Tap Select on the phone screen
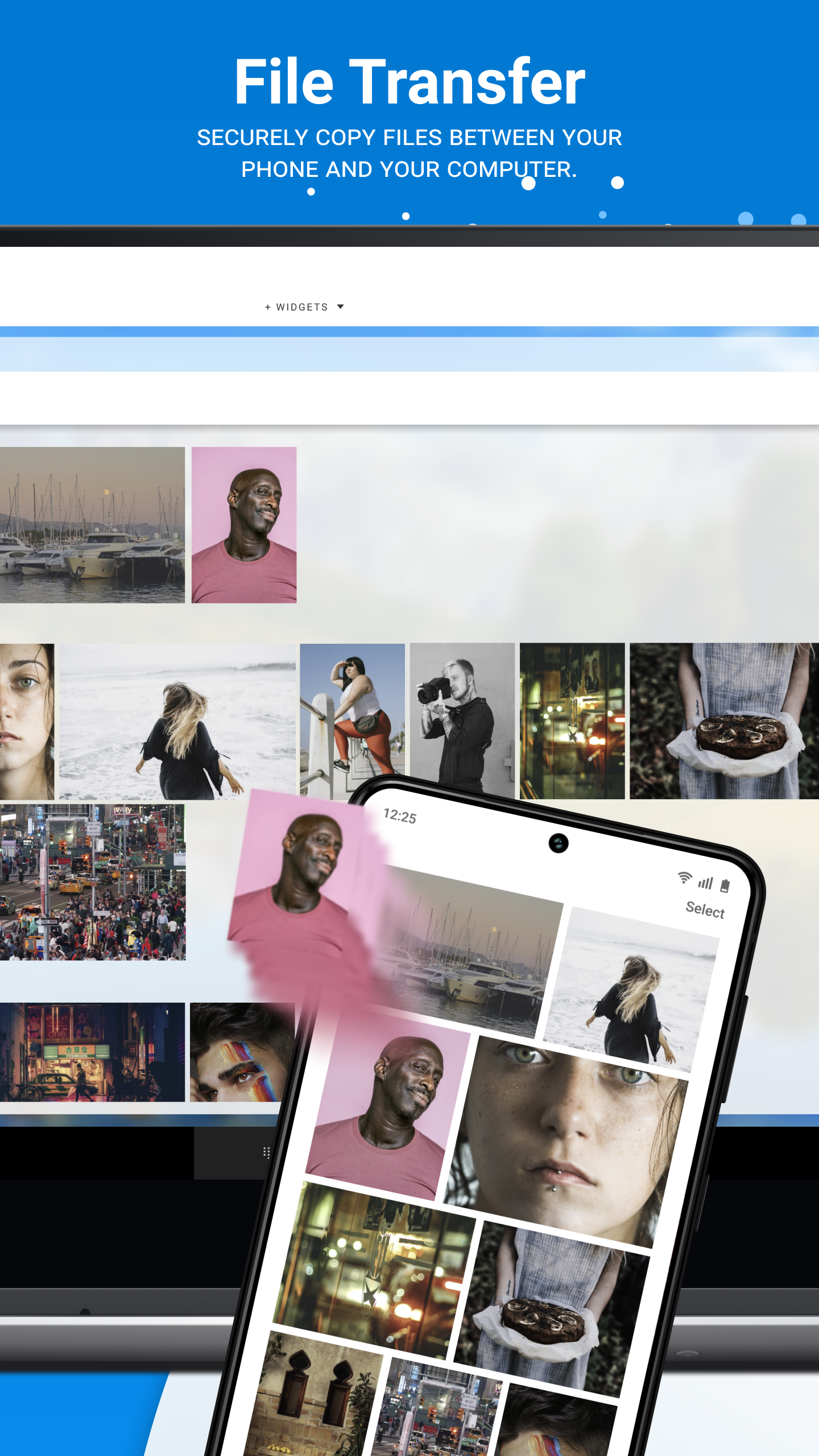This screenshot has width=819, height=1456. click(705, 910)
